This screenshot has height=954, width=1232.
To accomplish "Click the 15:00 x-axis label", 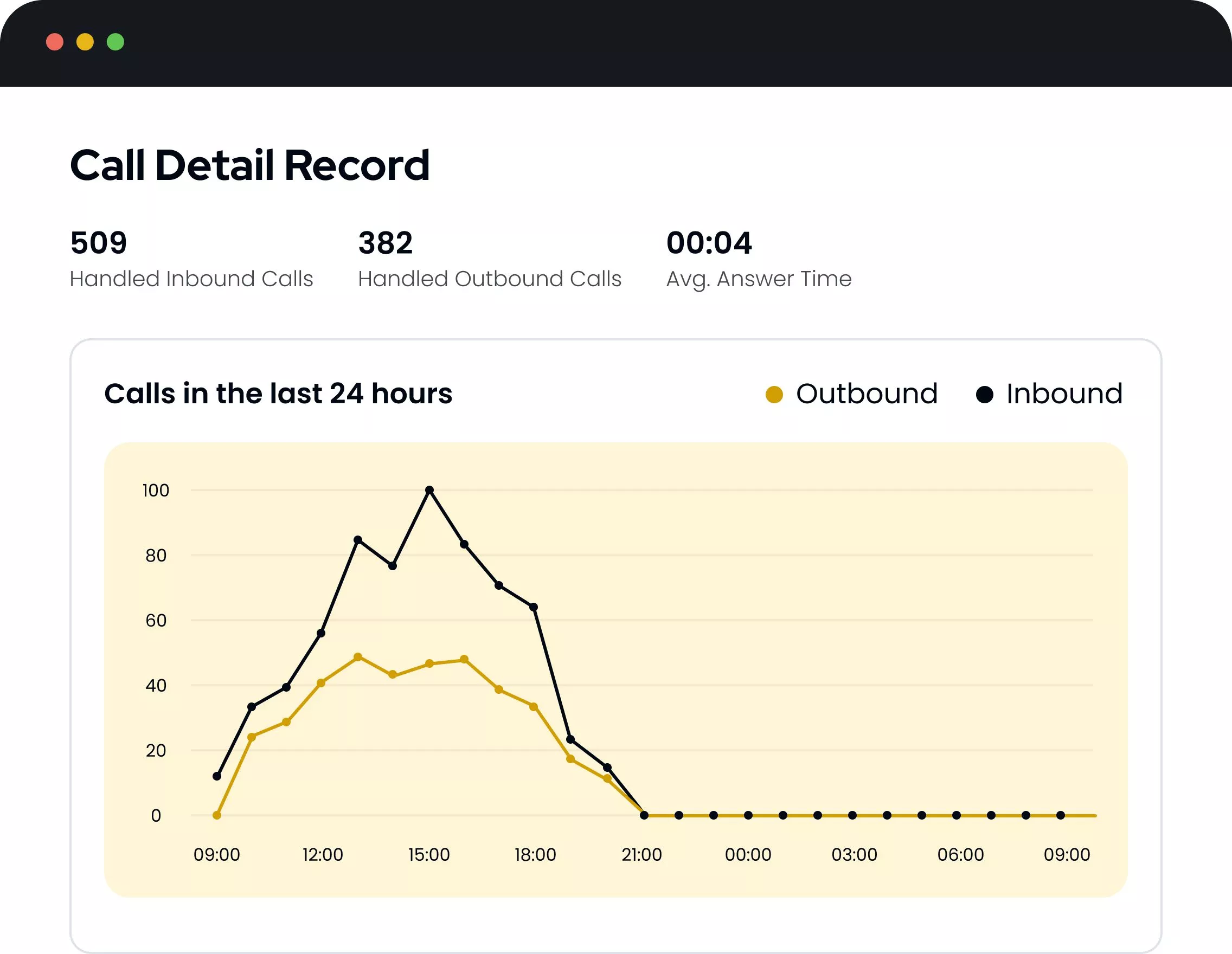I will coord(429,855).
